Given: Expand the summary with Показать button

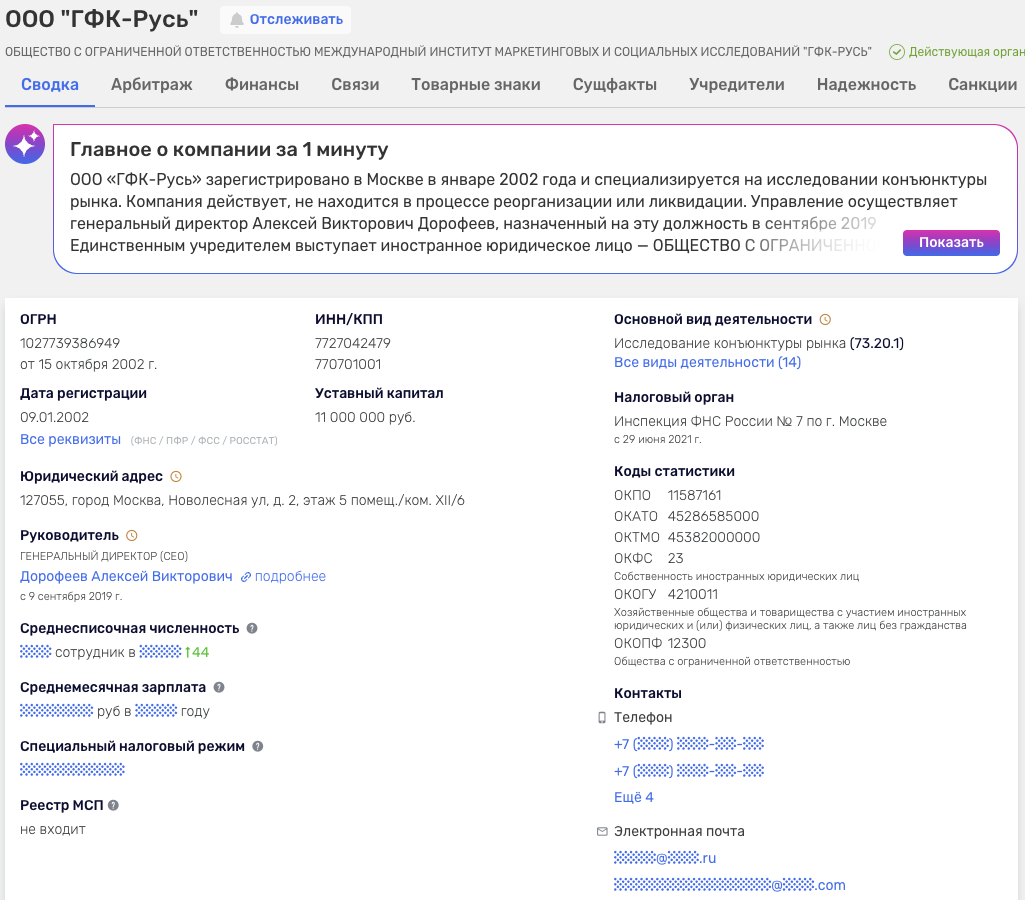Looking at the screenshot, I should pyautogui.click(x=951, y=242).
